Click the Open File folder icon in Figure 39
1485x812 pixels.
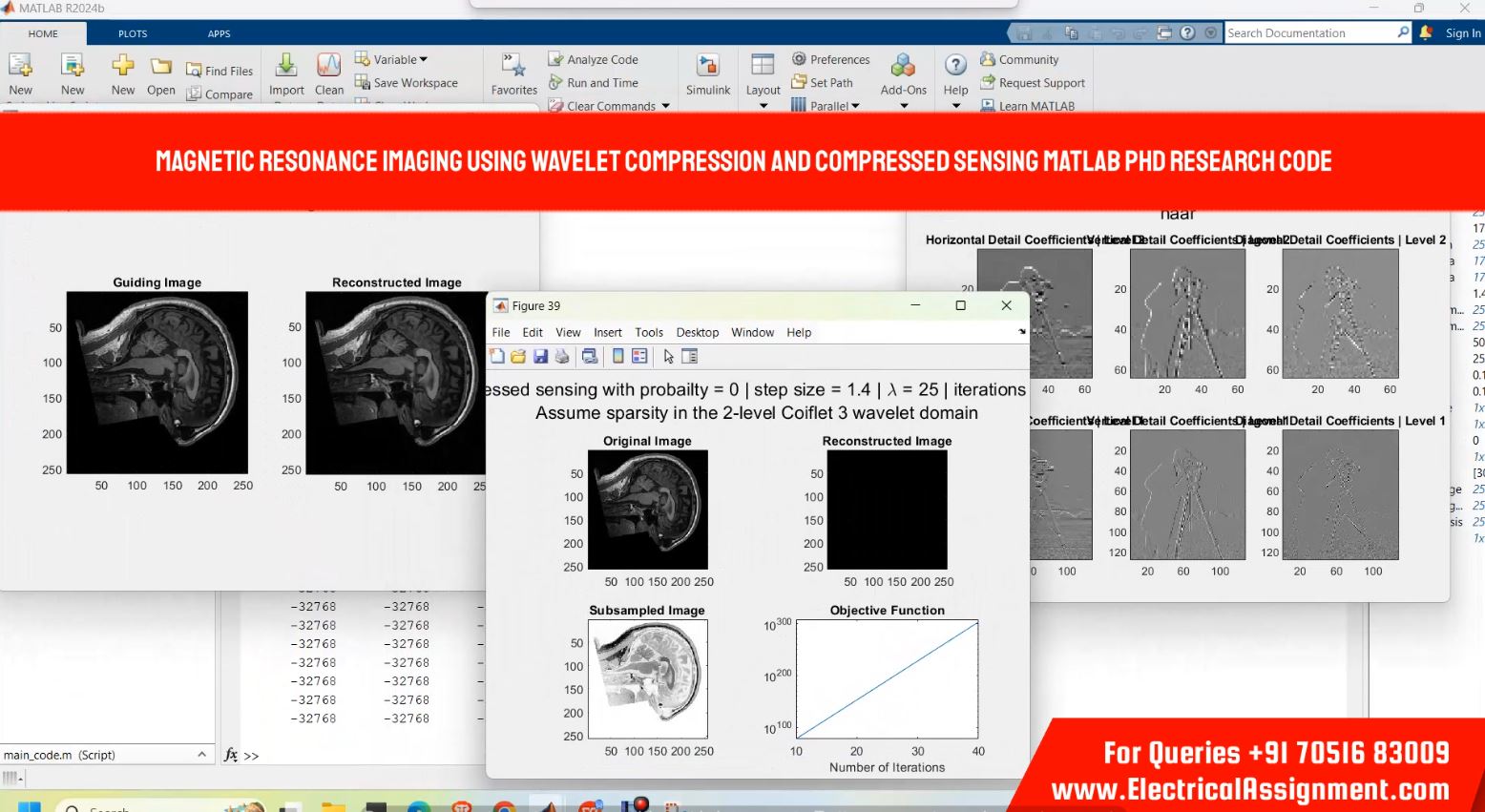click(518, 357)
